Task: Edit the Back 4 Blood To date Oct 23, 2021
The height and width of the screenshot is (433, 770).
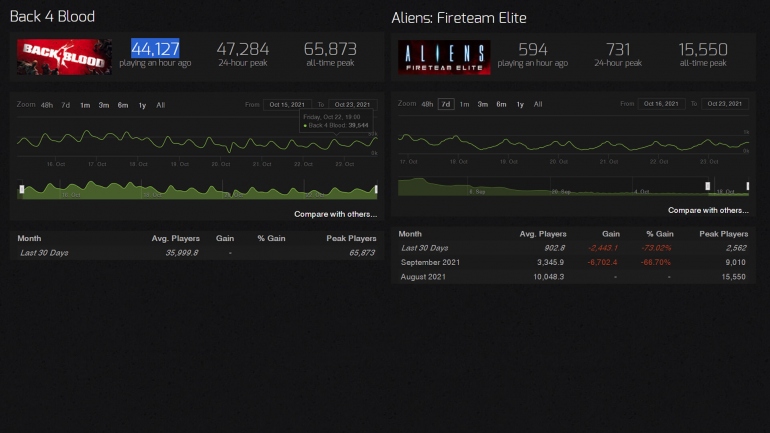Action: pyautogui.click(x=352, y=105)
